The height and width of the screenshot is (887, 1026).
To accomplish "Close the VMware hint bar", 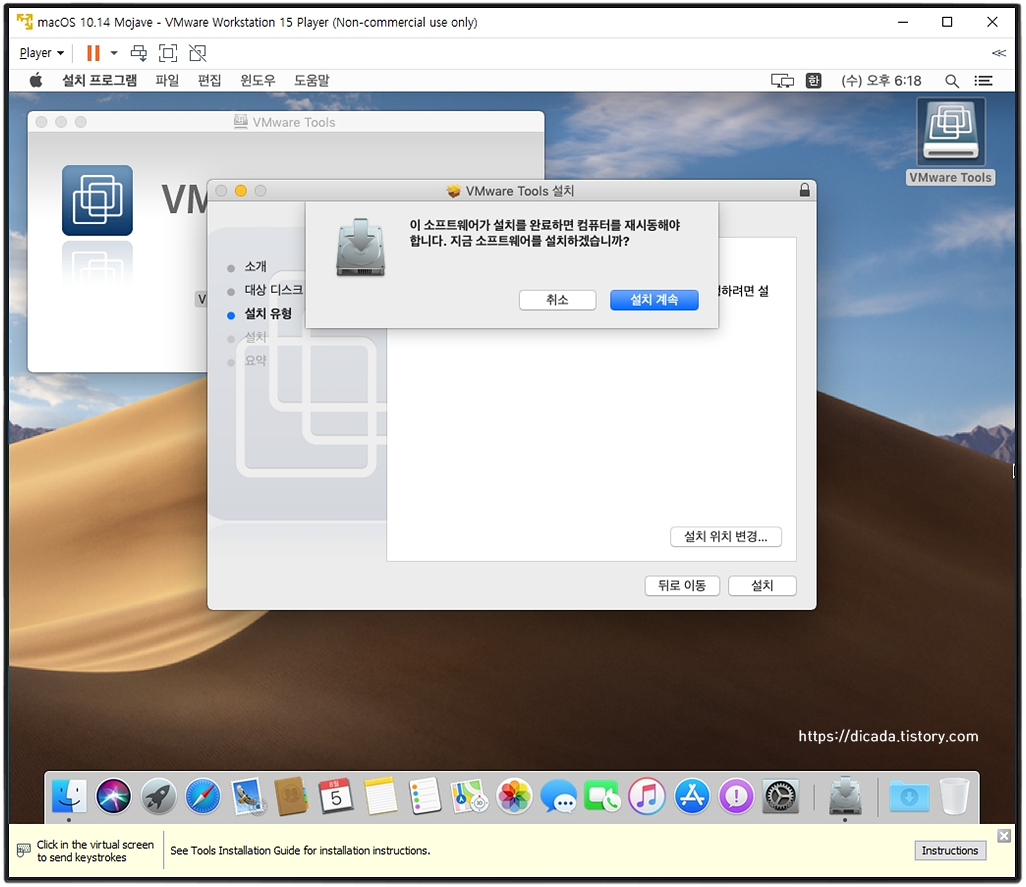I will coord(1004,835).
